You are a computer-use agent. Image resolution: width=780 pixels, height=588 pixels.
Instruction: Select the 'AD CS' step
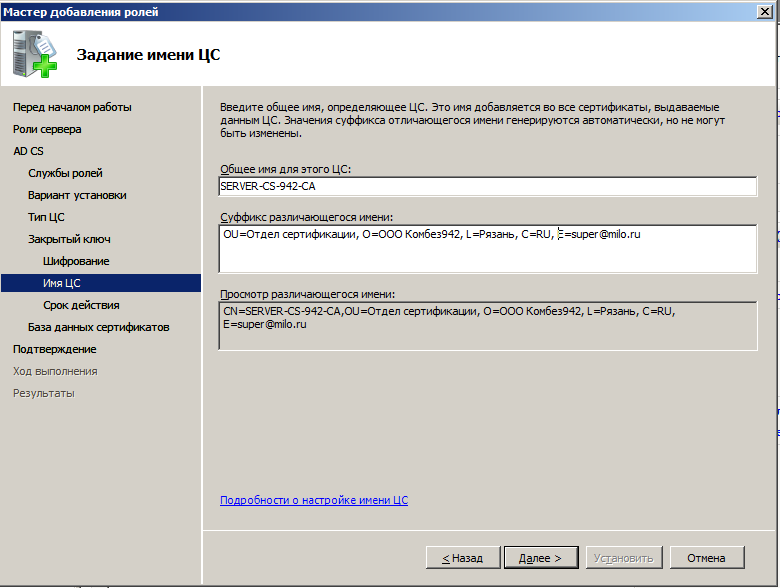tap(28, 151)
